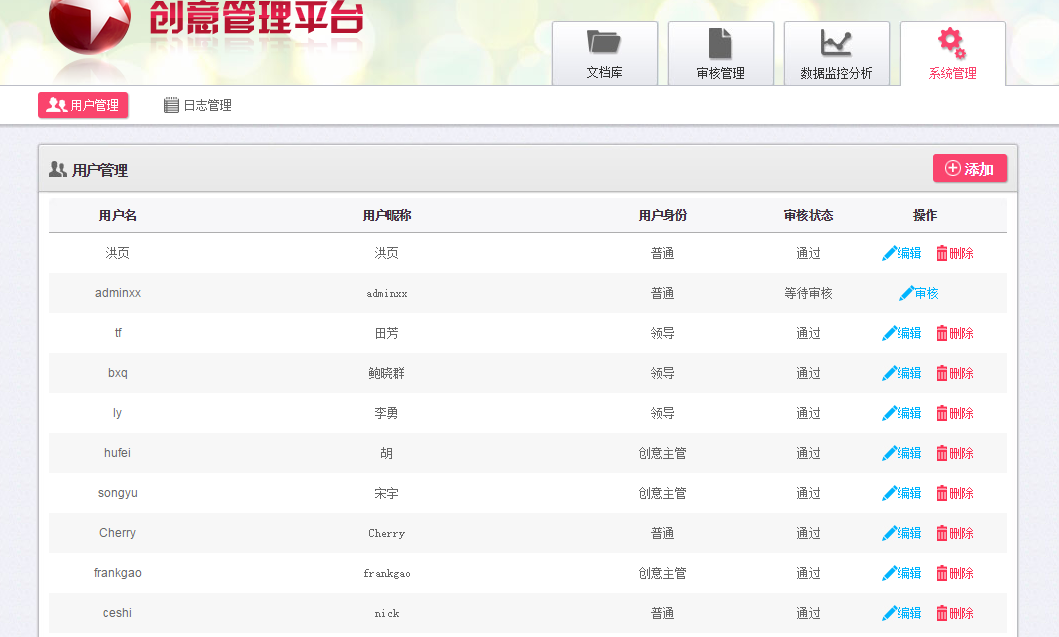This screenshot has width=1059, height=637.
Task: Delete the user 洪页
Action: [955, 253]
